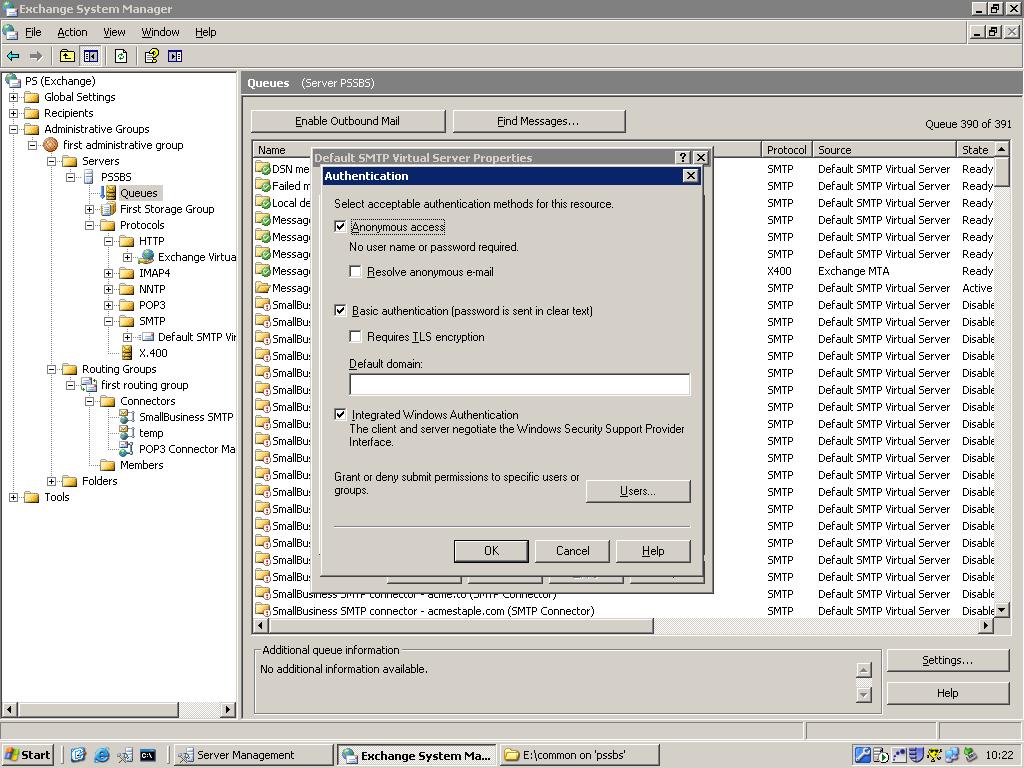Click the Protocol column header
The height and width of the screenshot is (768, 1024).
tap(787, 150)
